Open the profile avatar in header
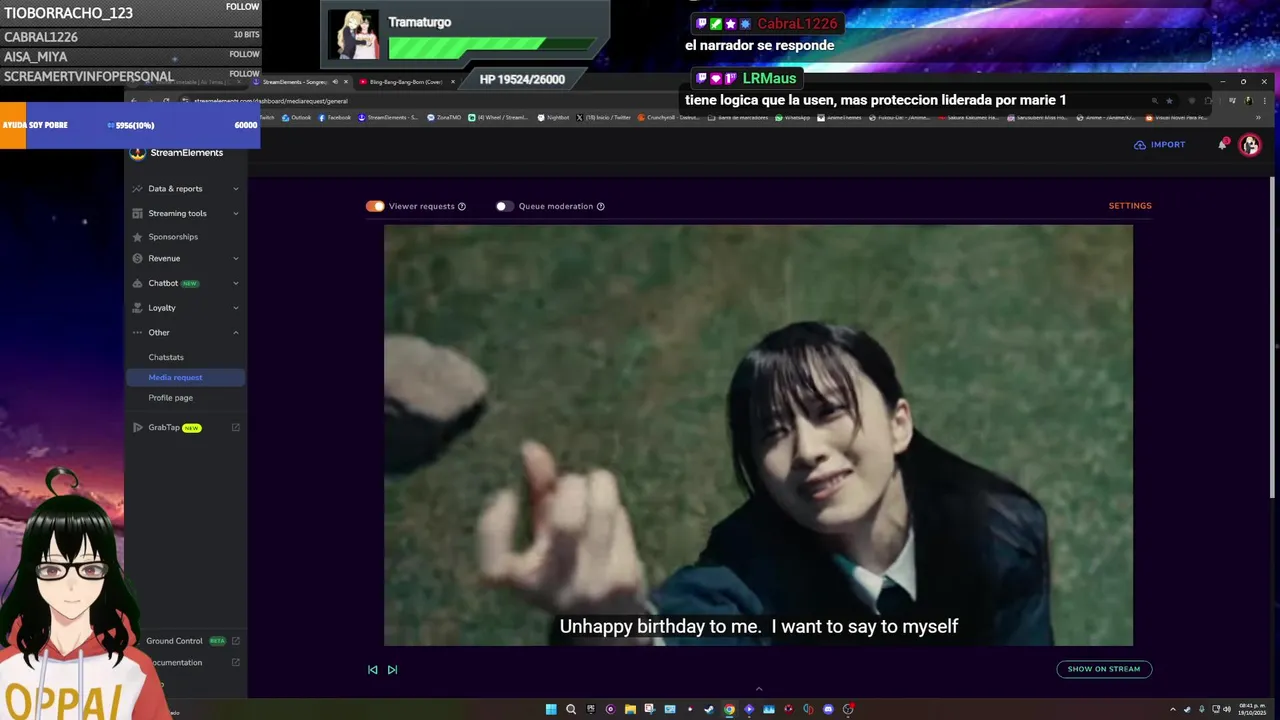1280x720 pixels. click(x=1250, y=145)
